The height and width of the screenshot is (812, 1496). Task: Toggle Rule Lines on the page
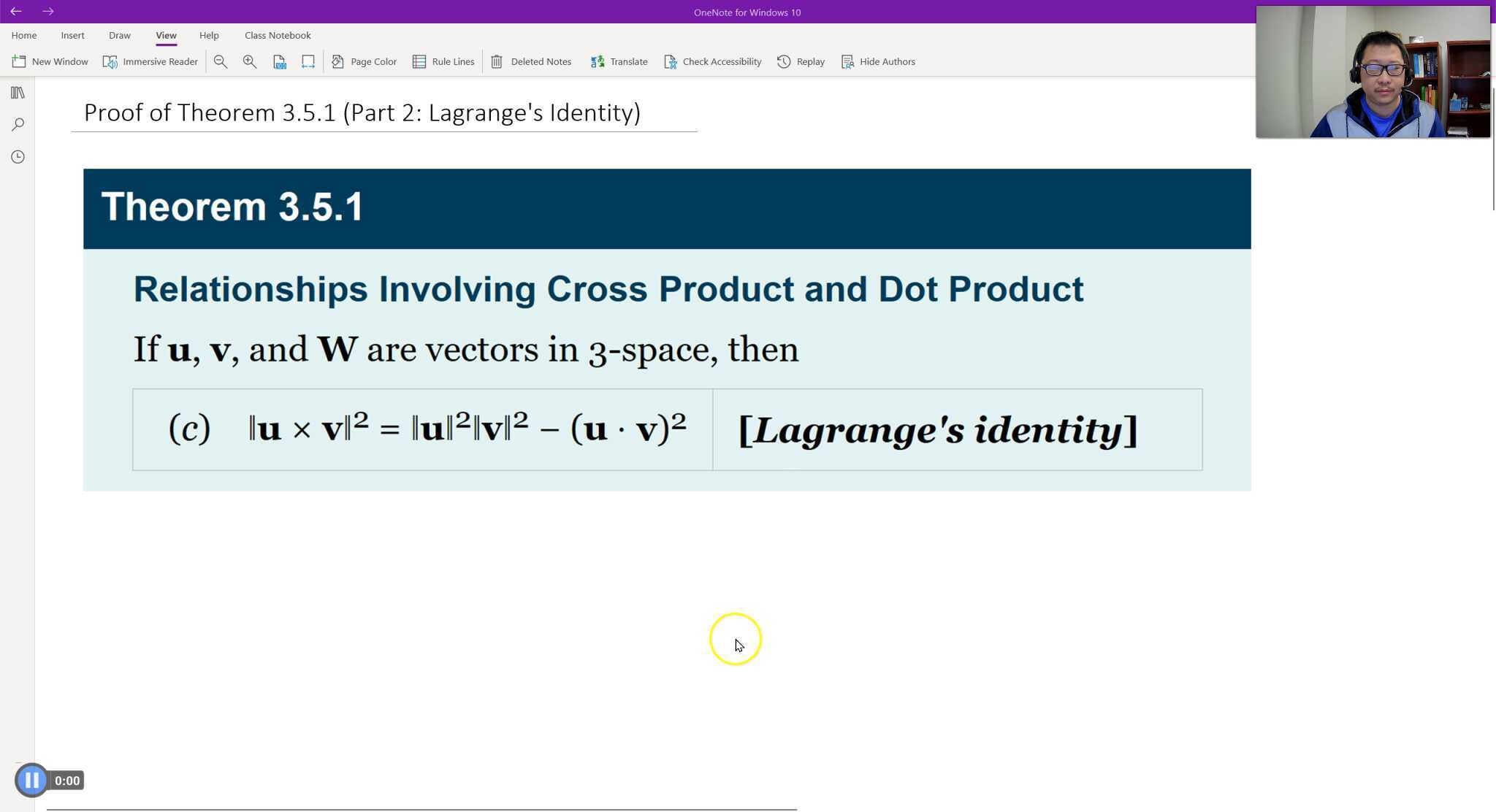pos(443,61)
